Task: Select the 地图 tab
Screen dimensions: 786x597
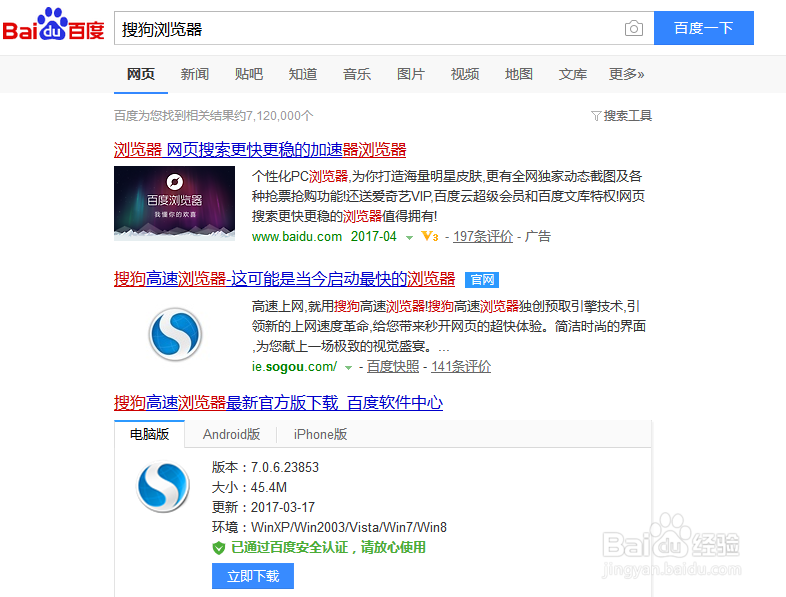Action: coord(518,74)
